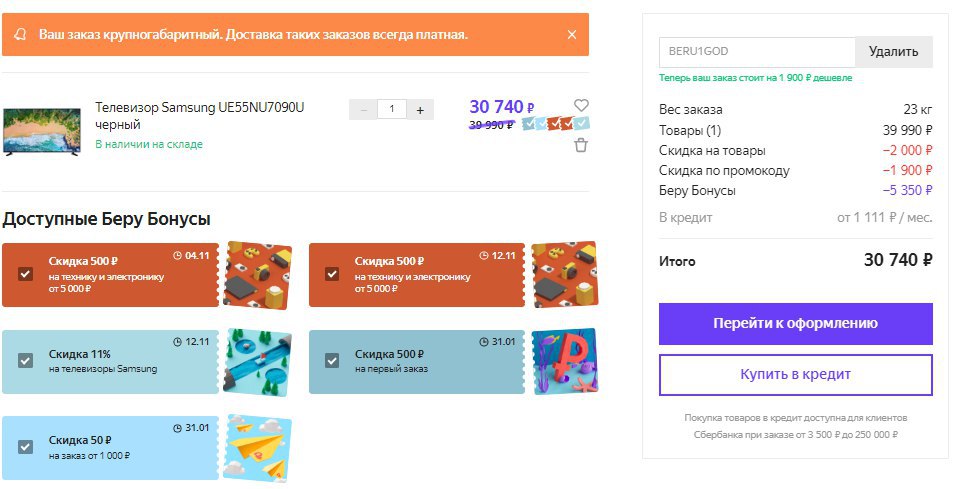This screenshot has height=489, width=957.
Task: Click the 'Беру Бонусы' value −5 350 ₽
Action: [x=908, y=190]
